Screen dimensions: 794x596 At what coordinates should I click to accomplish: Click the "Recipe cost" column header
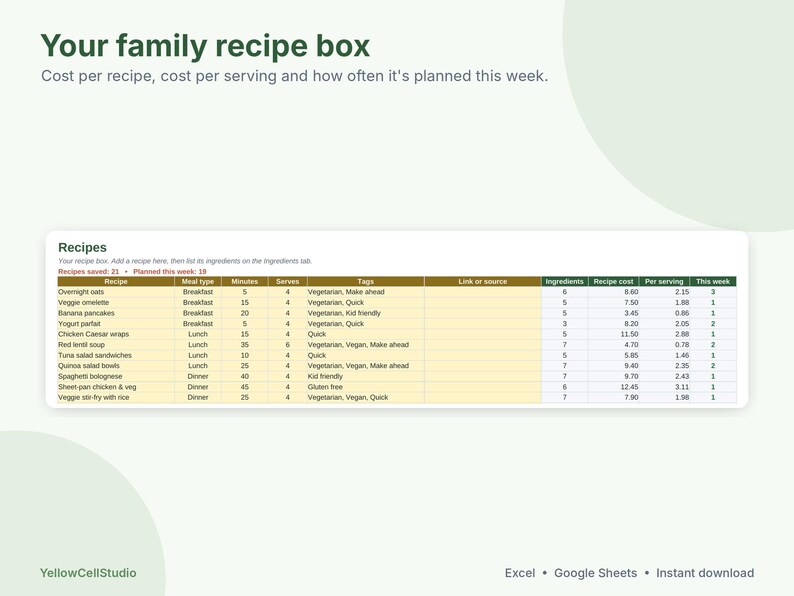tap(613, 282)
